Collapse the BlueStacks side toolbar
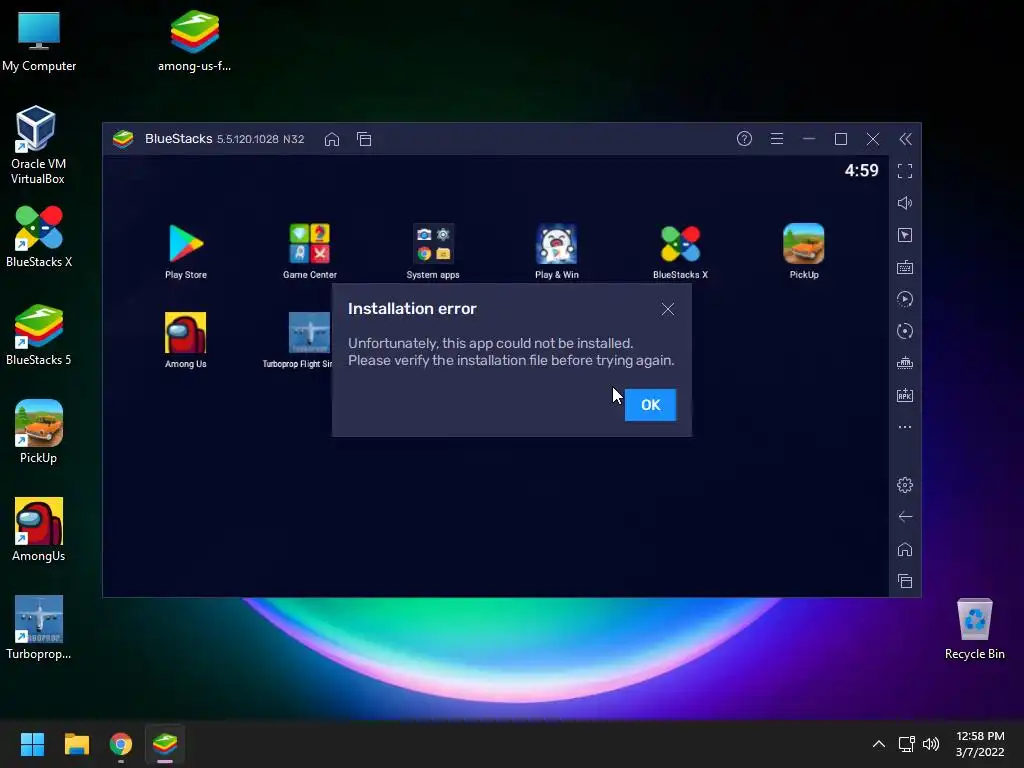 tap(905, 139)
